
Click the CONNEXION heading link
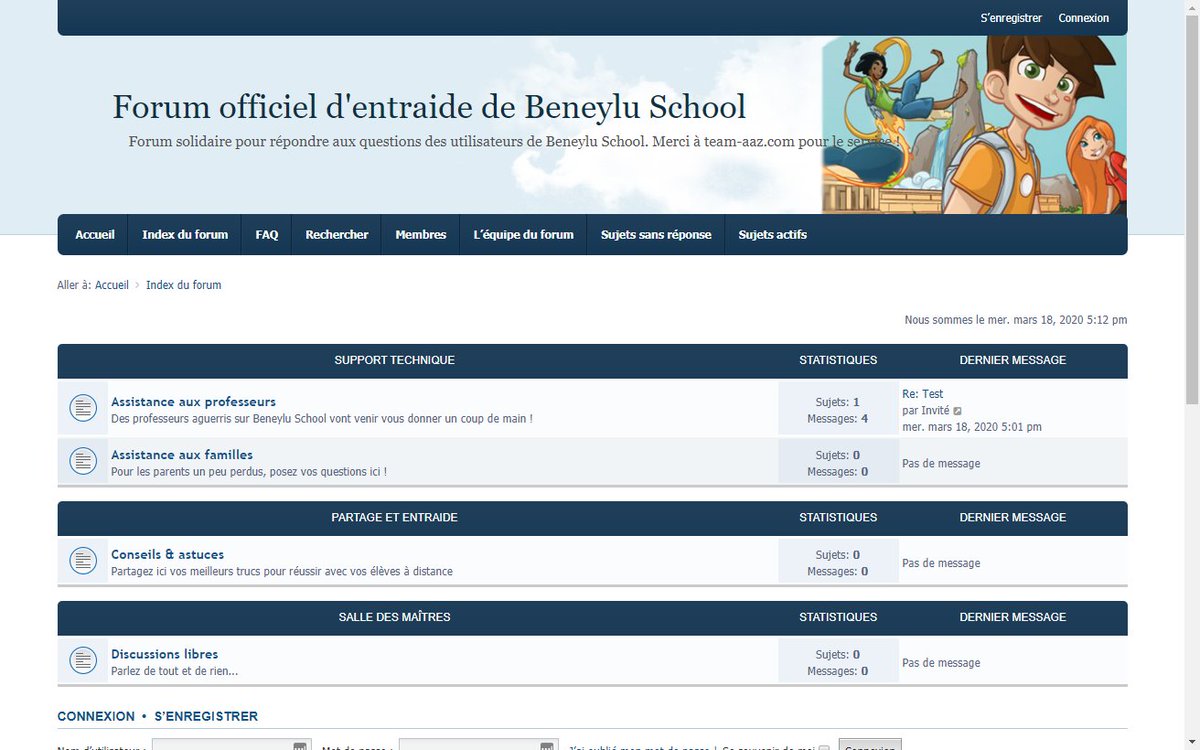[96, 717]
